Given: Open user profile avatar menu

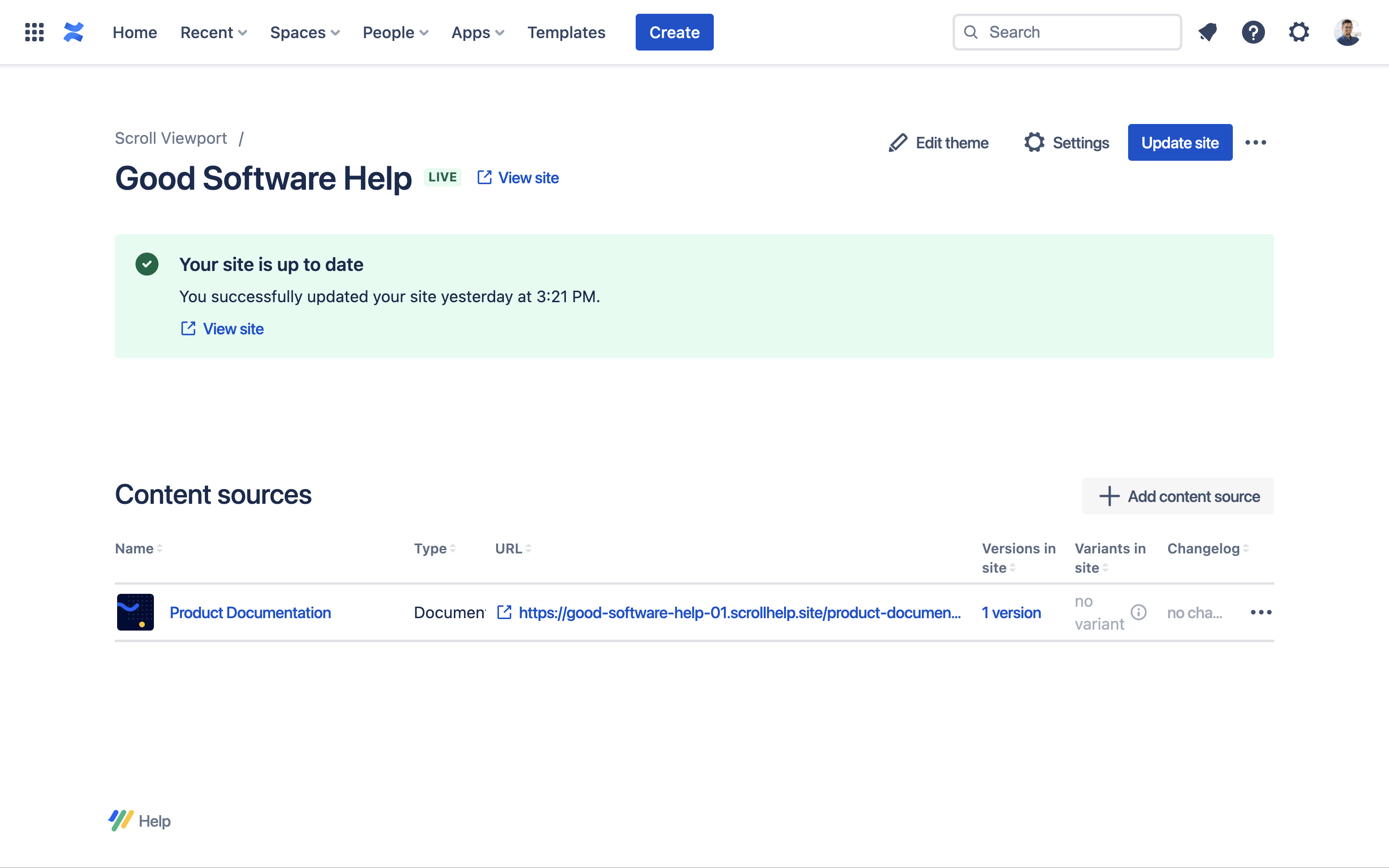Looking at the screenshot, I should point(1347,32).
